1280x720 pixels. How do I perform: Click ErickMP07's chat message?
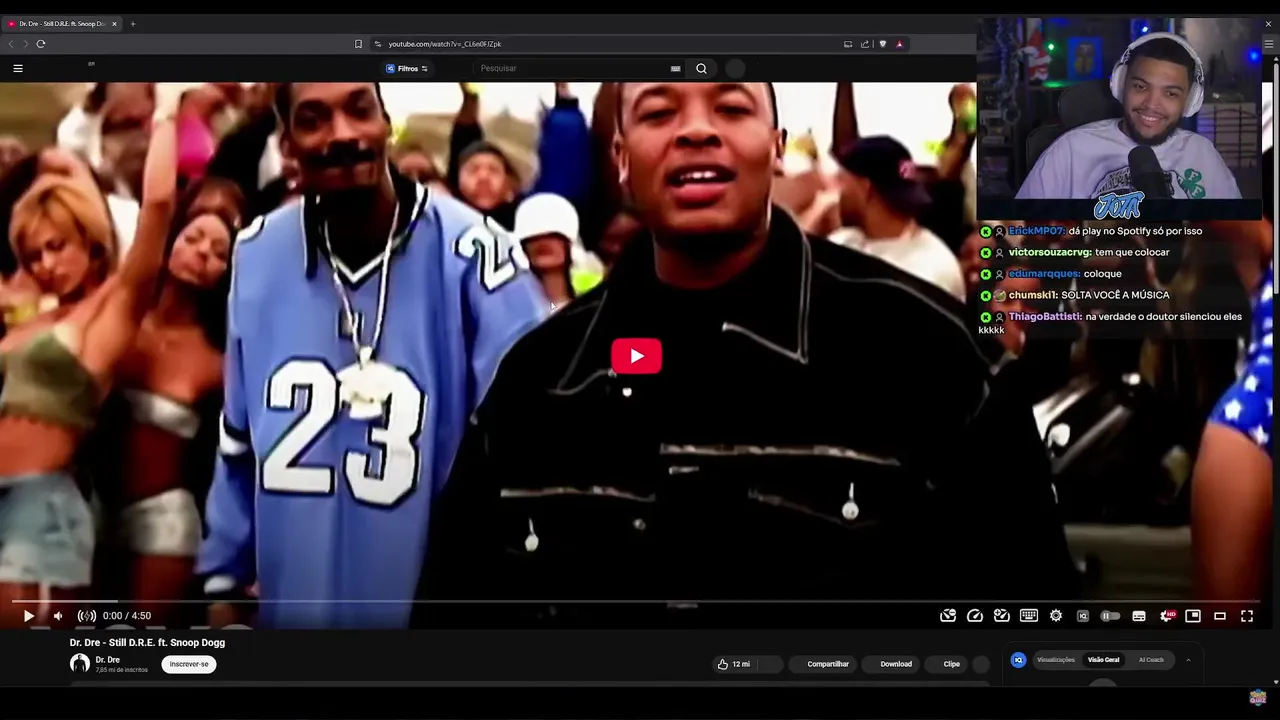(1092, 231)
